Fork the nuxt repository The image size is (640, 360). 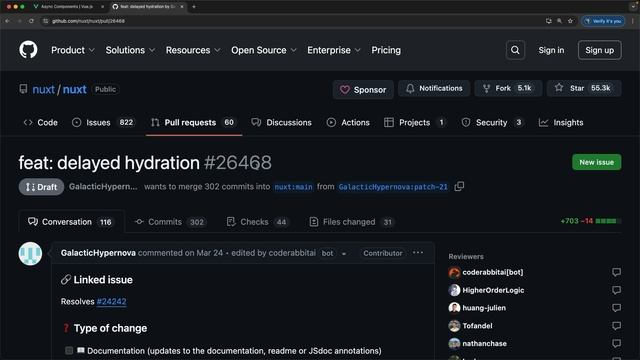click(x=508, y=88)
